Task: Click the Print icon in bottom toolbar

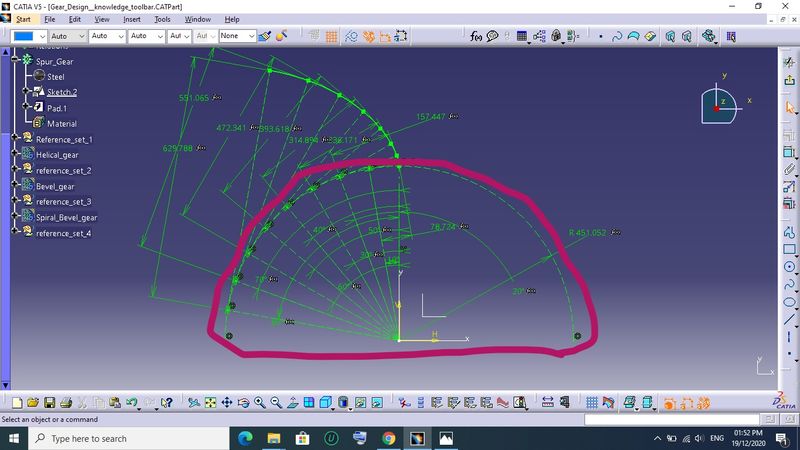Action: coord(65,403)
